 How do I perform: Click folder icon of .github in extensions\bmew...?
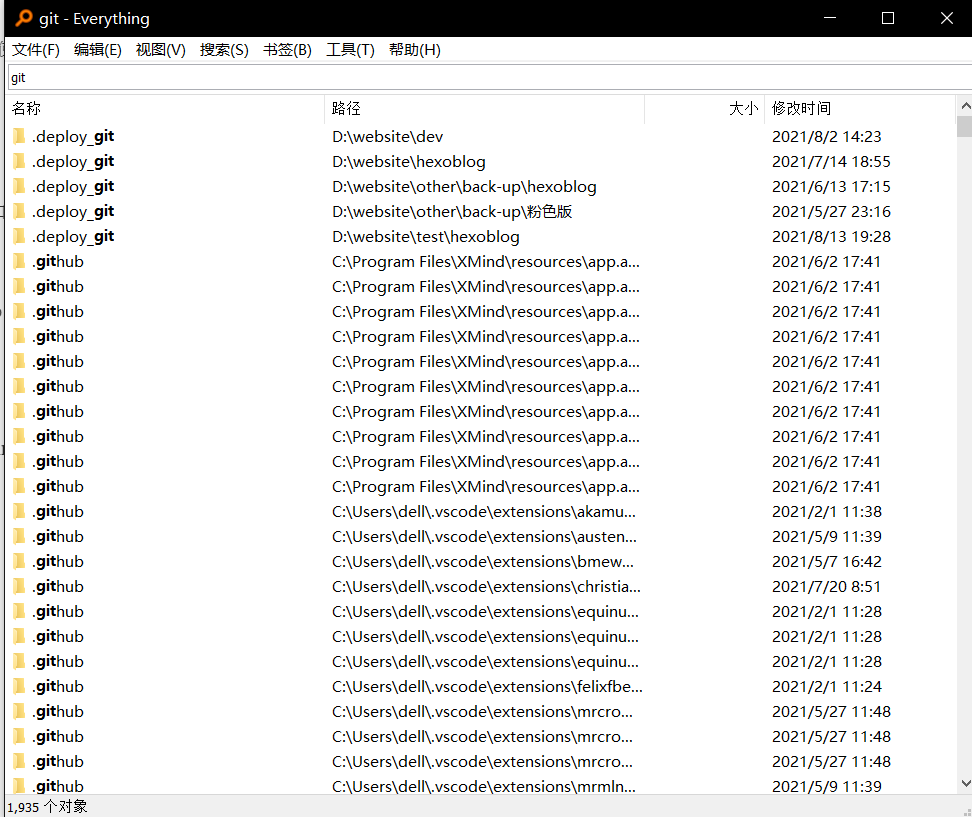click(19, 562)
